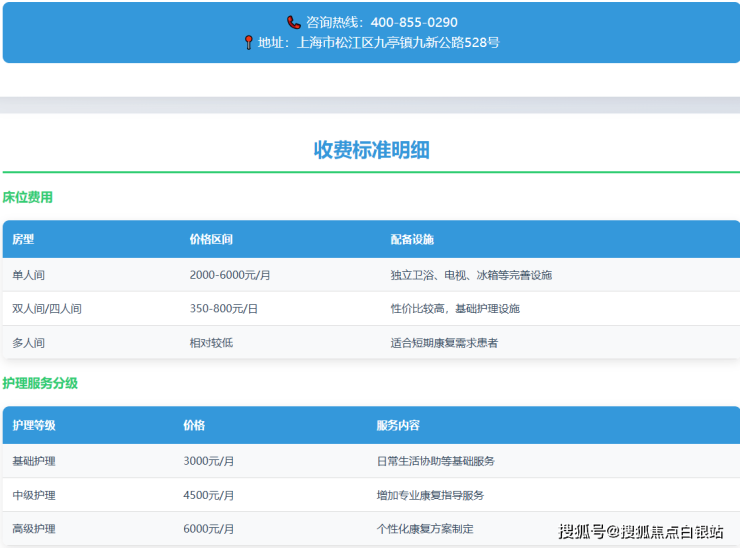Click the 房型 column header

tap(23, 240)
